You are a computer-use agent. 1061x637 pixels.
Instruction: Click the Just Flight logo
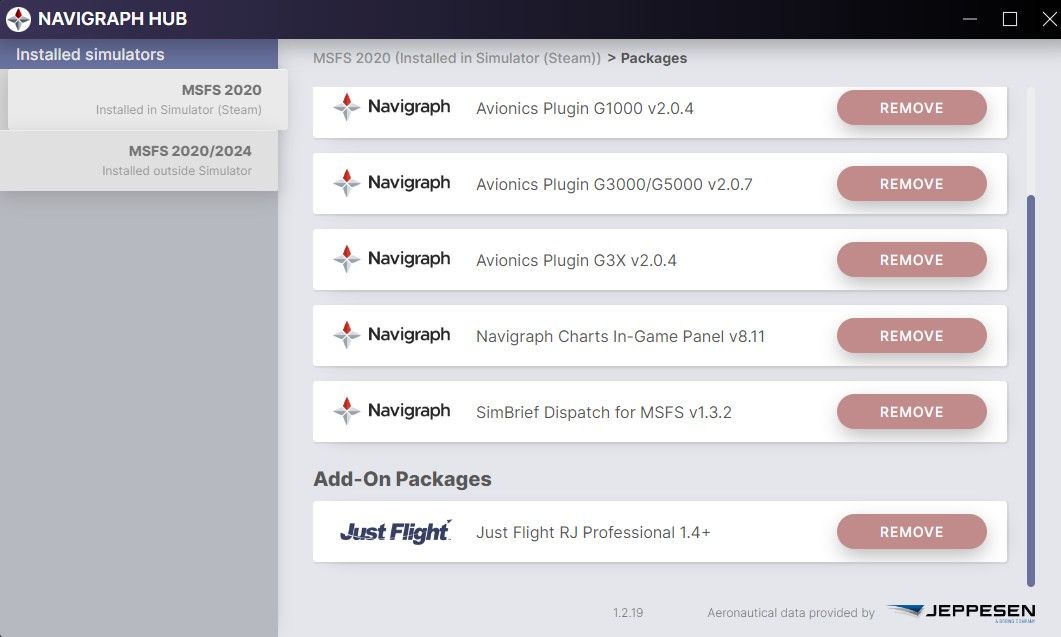point(395,532)
